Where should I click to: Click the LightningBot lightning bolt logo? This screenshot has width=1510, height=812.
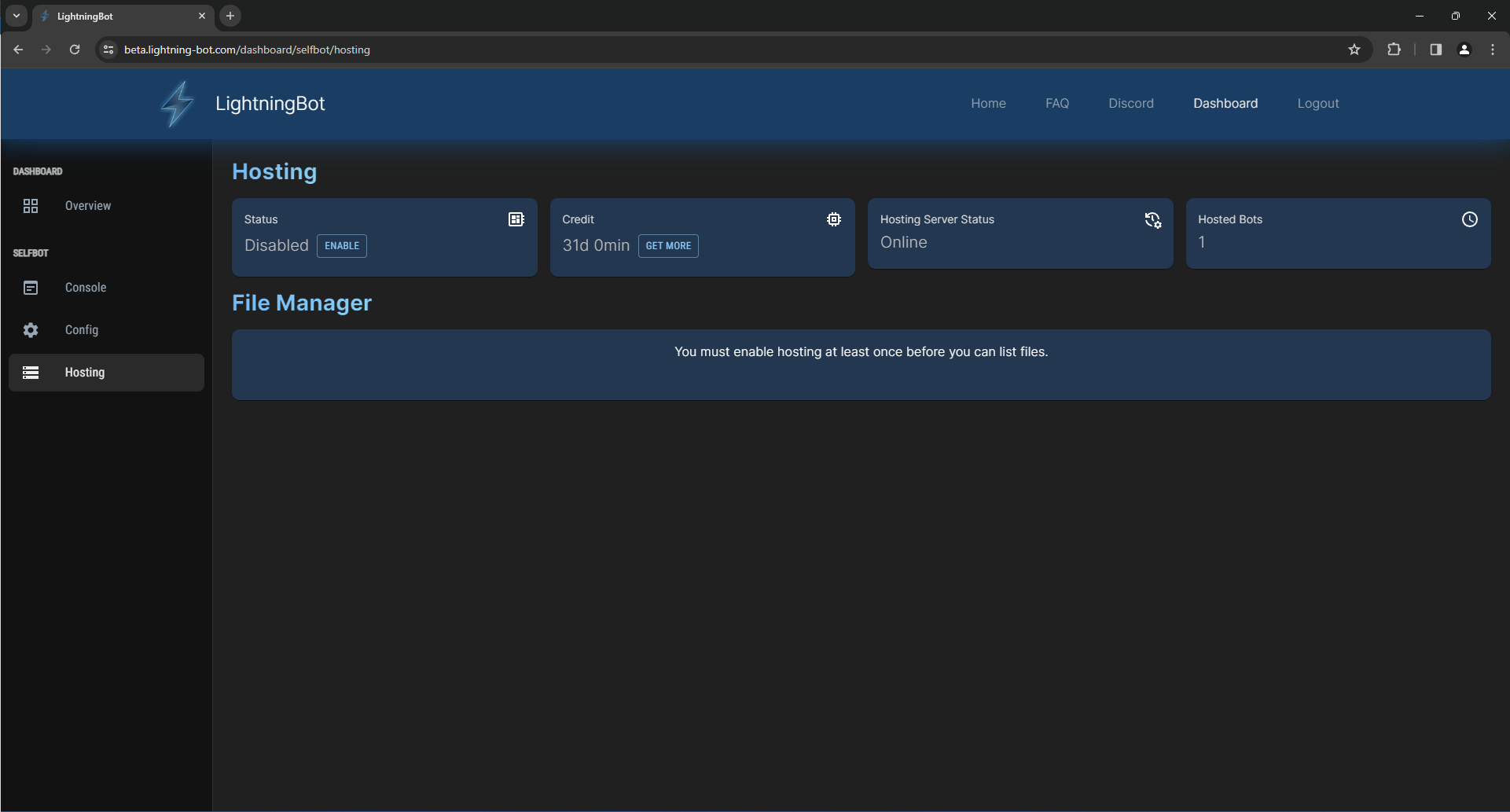(x=176, y=103)
